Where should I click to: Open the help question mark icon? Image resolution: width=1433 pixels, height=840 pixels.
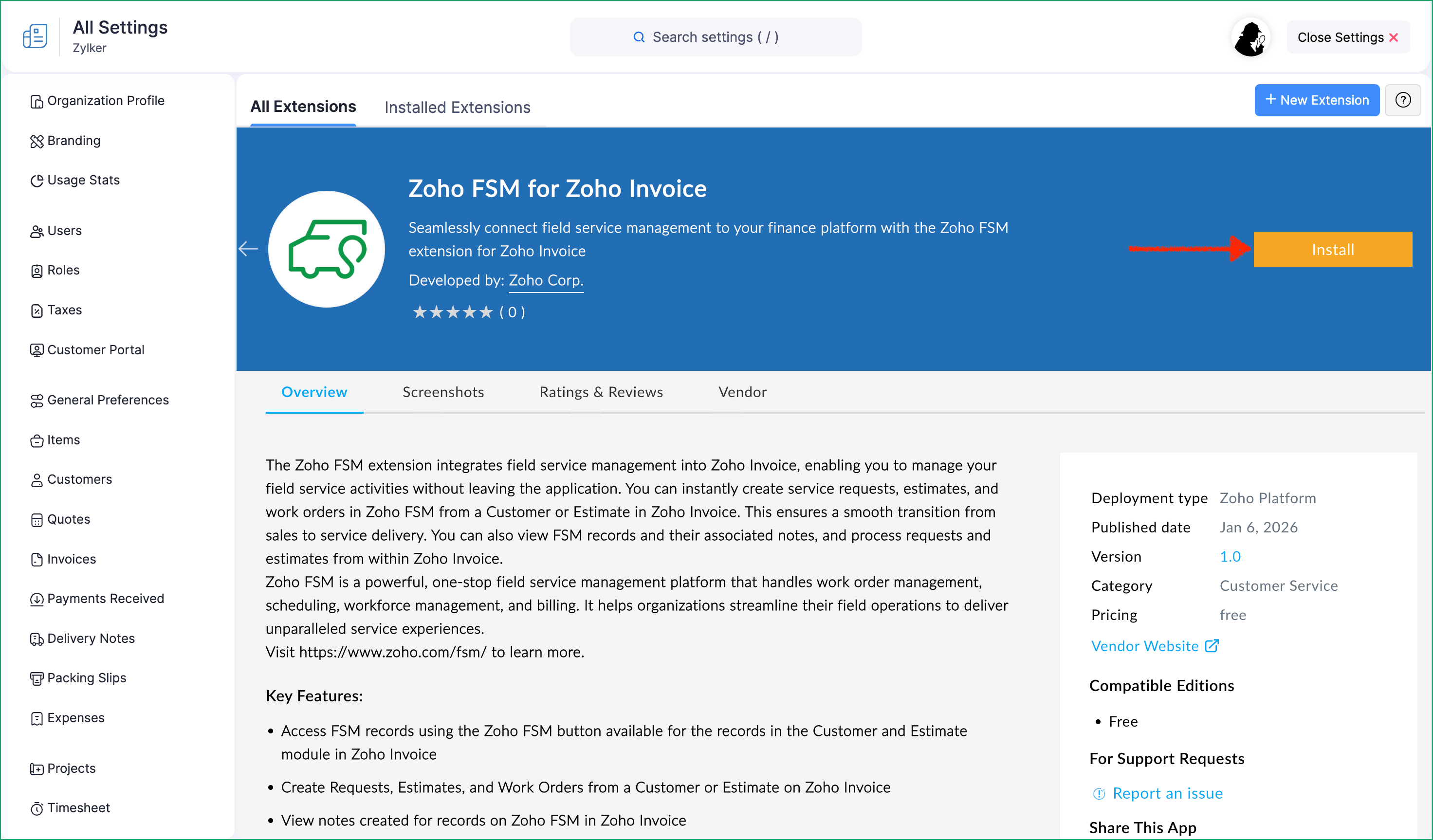(1402, 100)
